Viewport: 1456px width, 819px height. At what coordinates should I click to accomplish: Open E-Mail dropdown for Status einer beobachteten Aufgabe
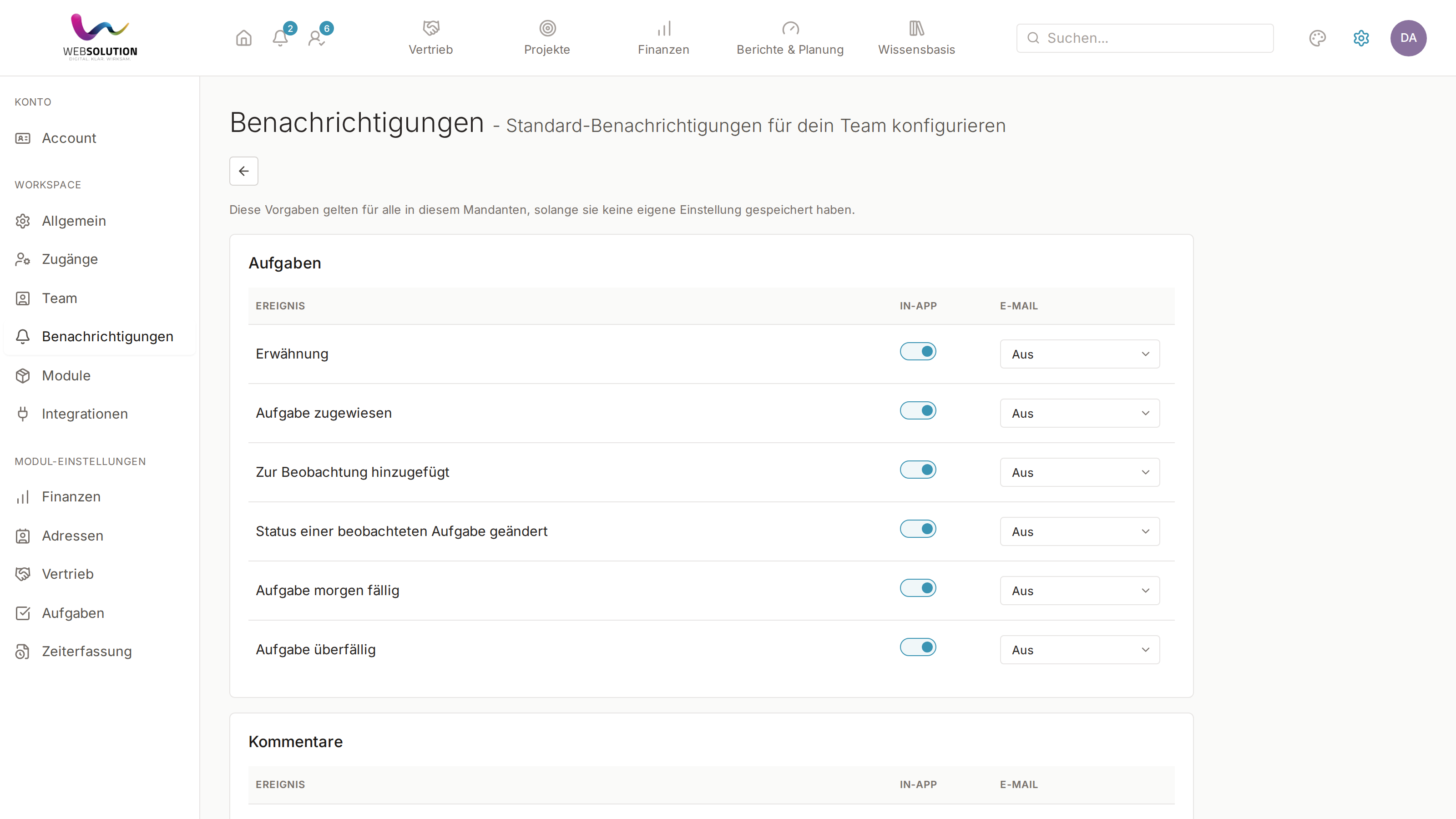1080,531
